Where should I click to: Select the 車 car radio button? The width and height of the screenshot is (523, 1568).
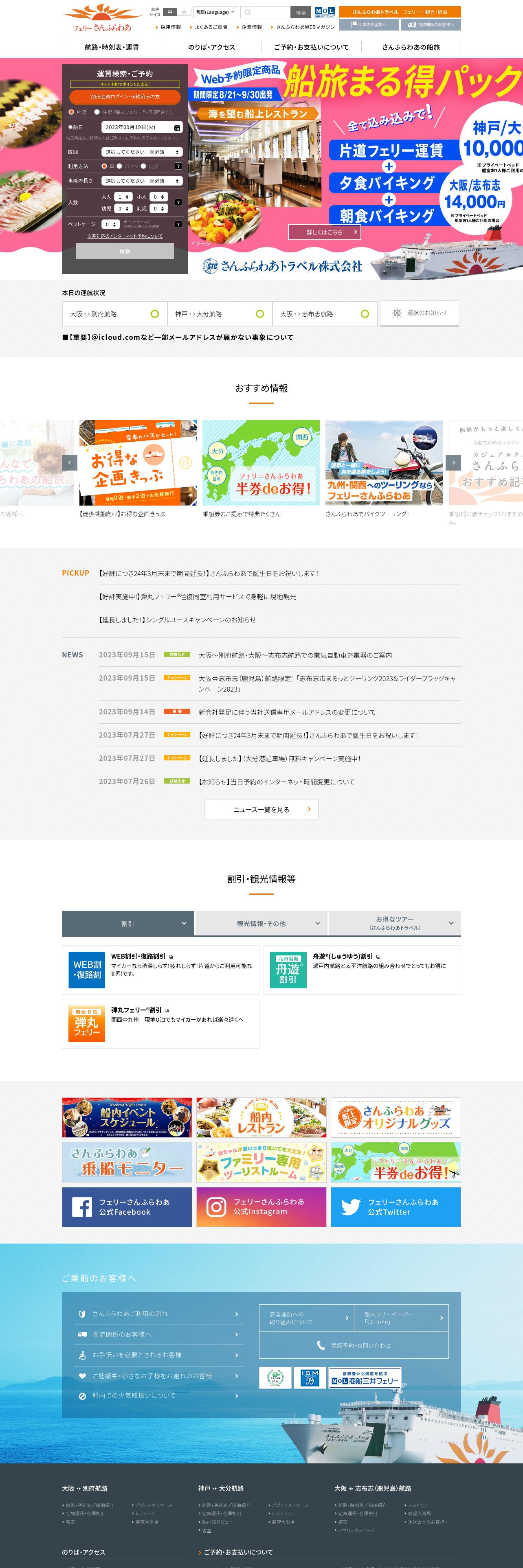104,166
